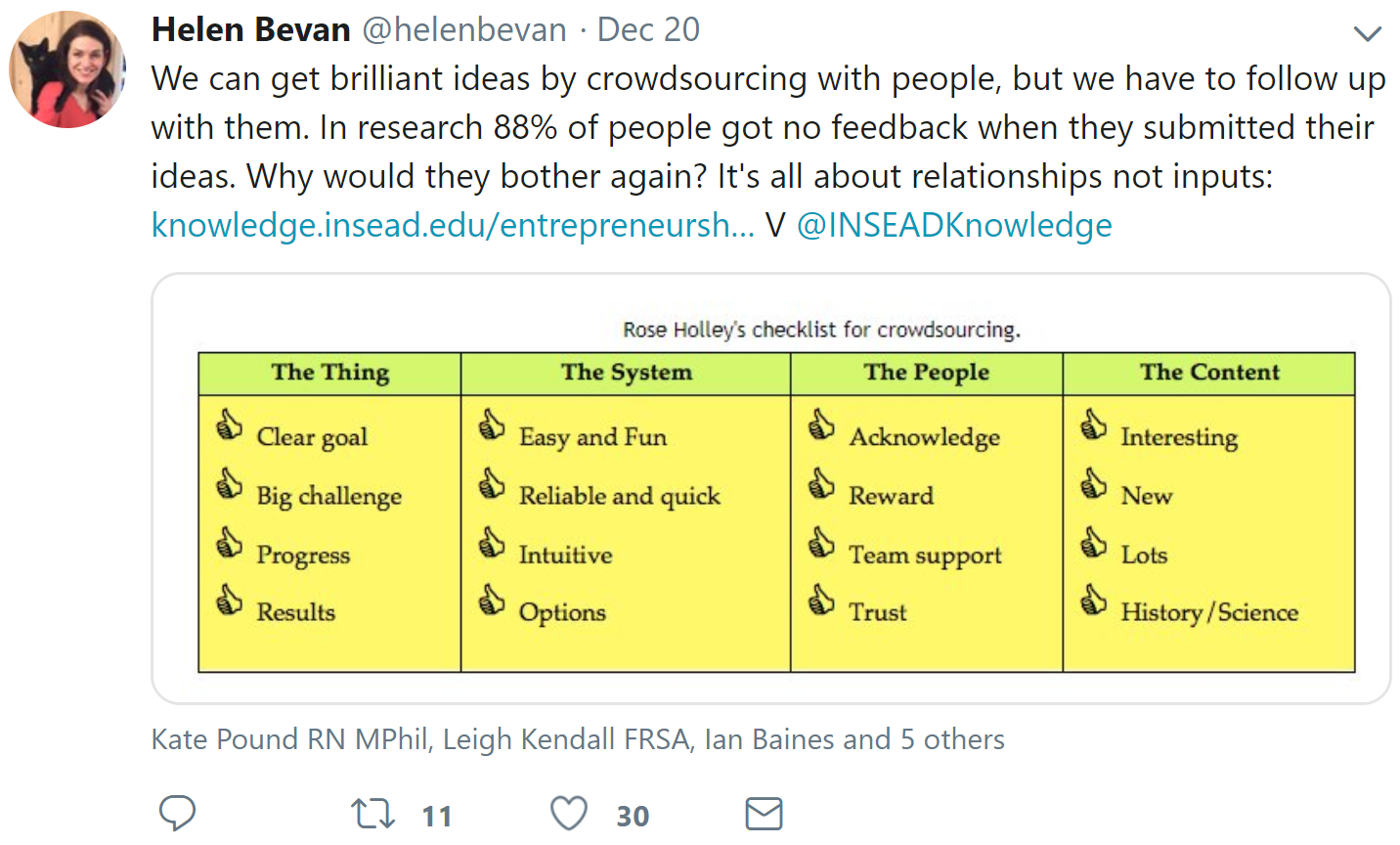Open the @INSEADKnowledge mention

pos(954,225)
